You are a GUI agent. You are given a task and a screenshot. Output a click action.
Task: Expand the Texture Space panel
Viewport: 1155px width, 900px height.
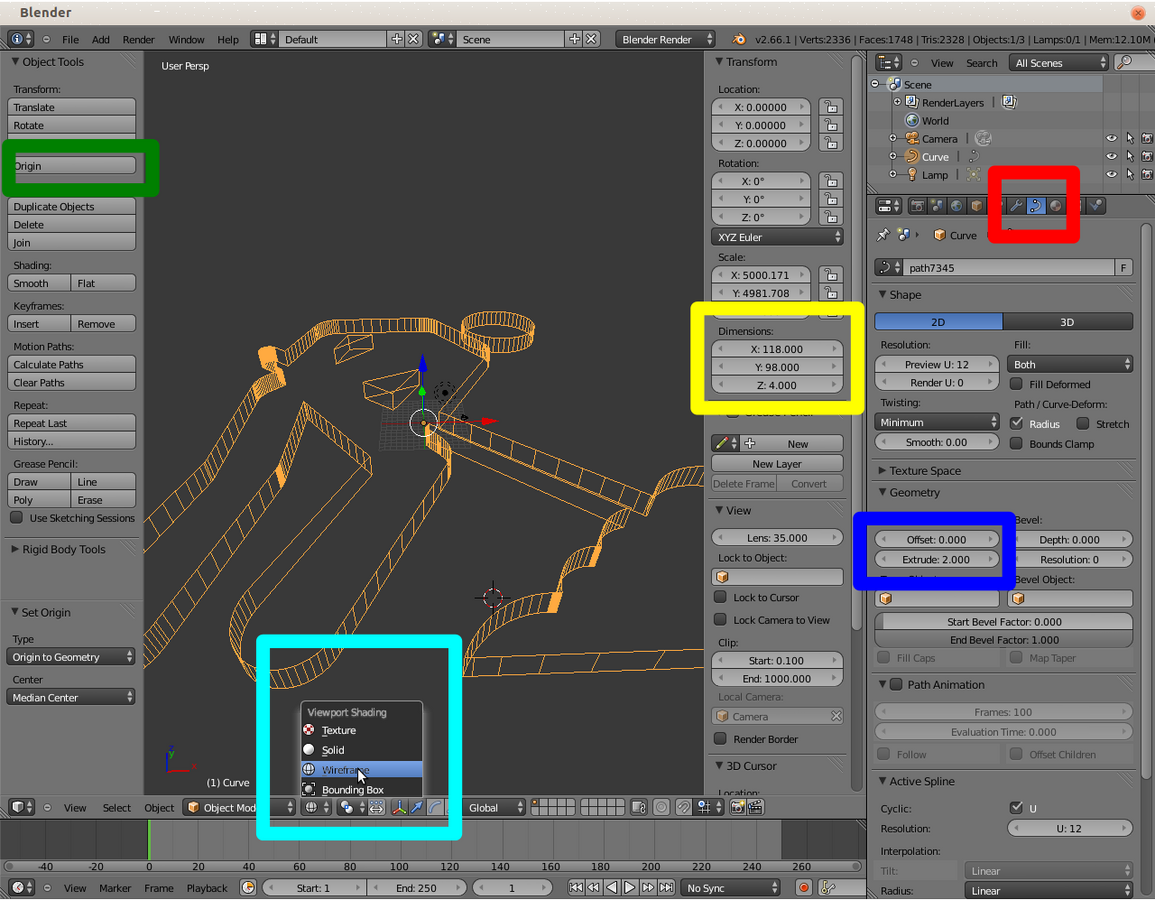click(925, 471)
